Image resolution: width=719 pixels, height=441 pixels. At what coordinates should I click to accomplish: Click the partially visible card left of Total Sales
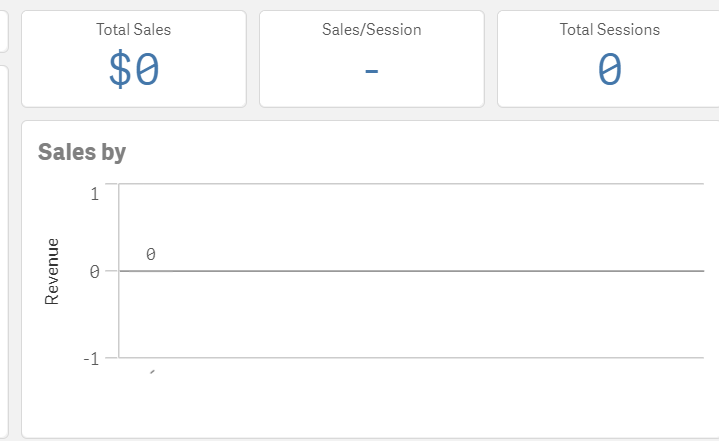(4, 30)
